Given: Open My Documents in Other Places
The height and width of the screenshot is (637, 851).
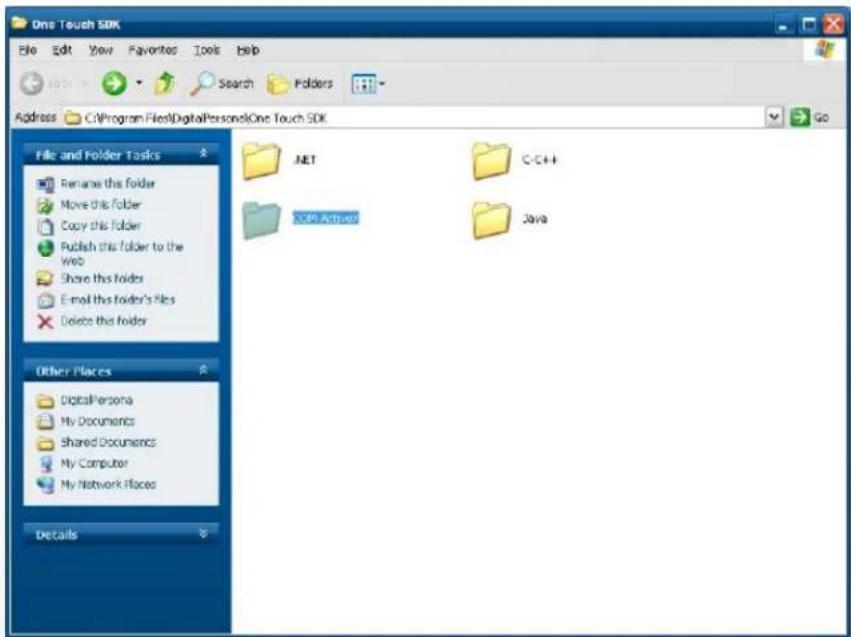Looking at the screenshot, I should (98, 421).
